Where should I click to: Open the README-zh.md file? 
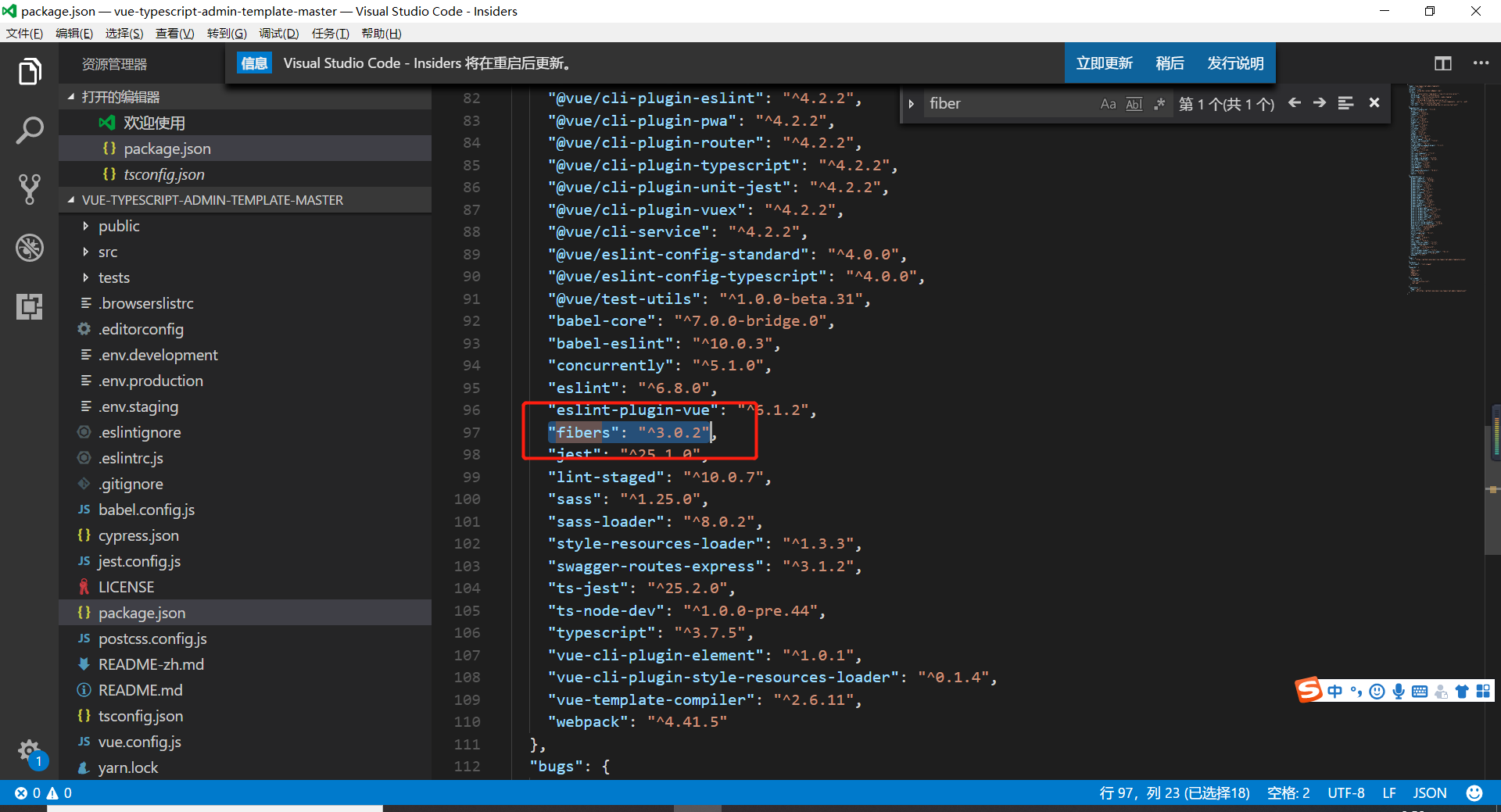pyautogui.click(x=245, y=664)
